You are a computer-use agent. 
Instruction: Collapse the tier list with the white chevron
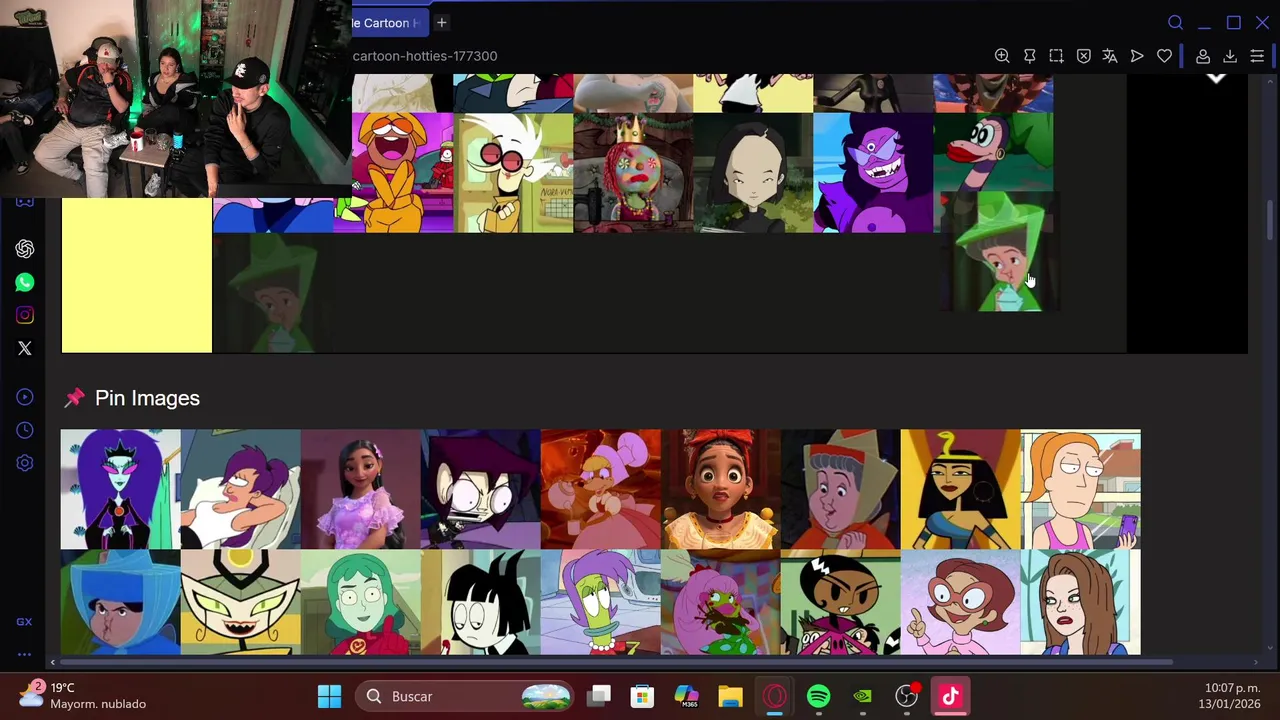1216,78
